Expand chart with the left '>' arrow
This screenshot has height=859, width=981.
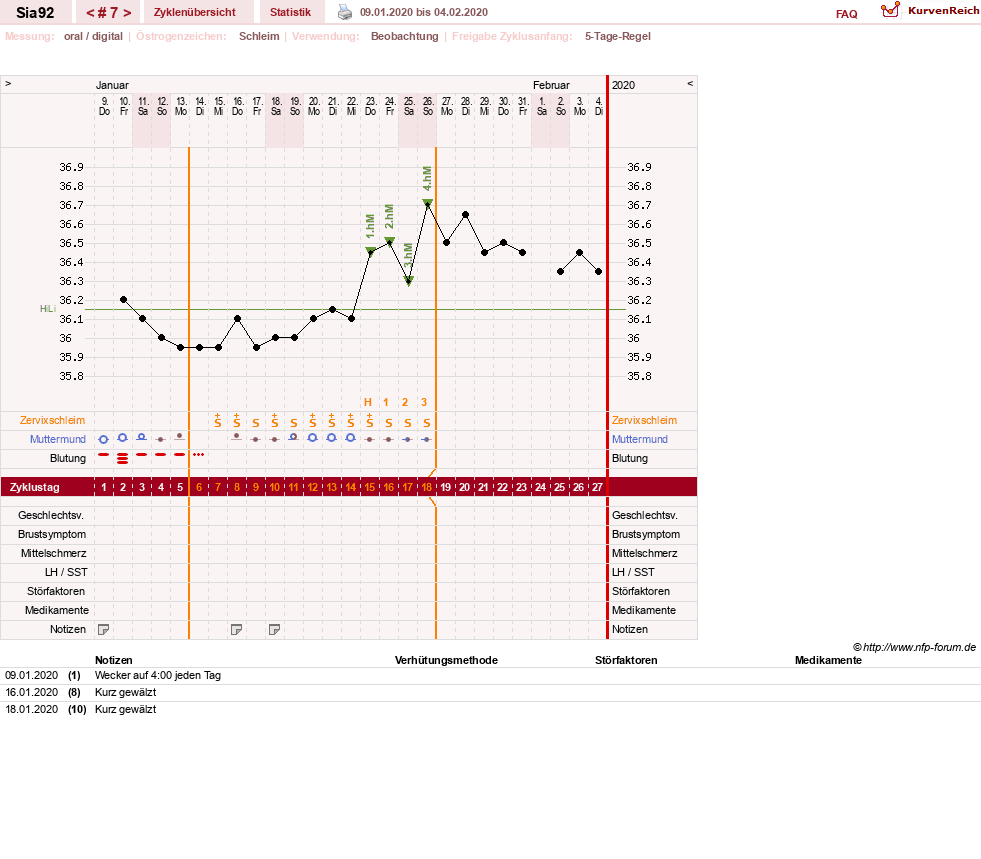(x=8, y=83)
